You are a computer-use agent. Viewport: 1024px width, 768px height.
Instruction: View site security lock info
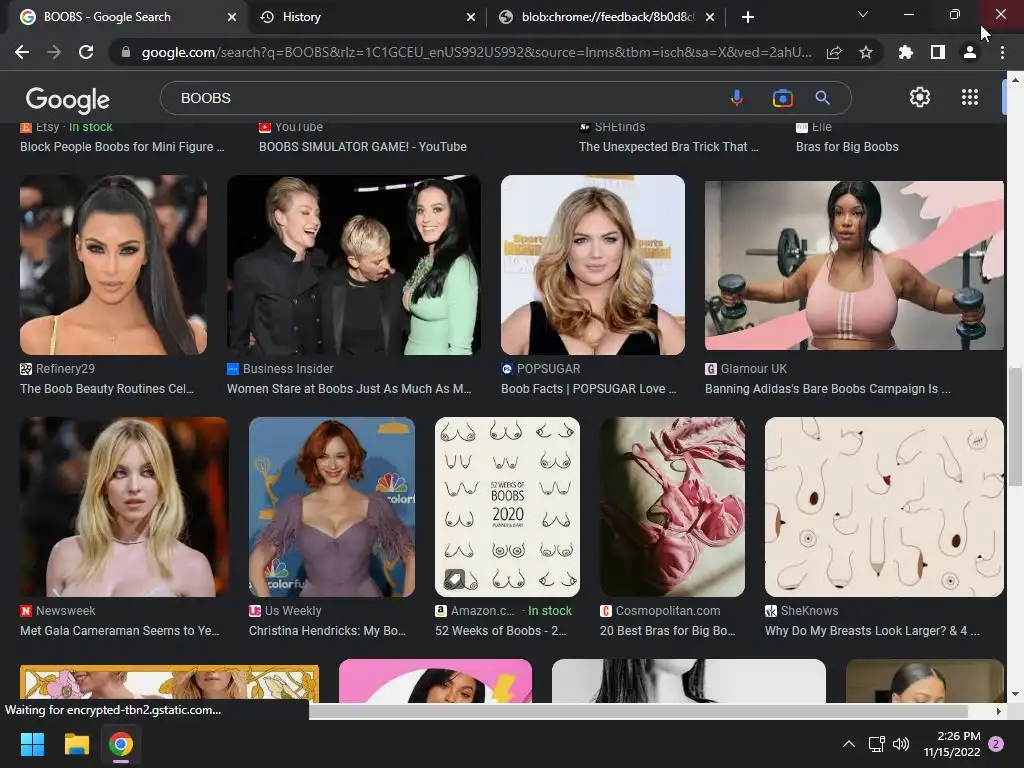click(126, 52)
